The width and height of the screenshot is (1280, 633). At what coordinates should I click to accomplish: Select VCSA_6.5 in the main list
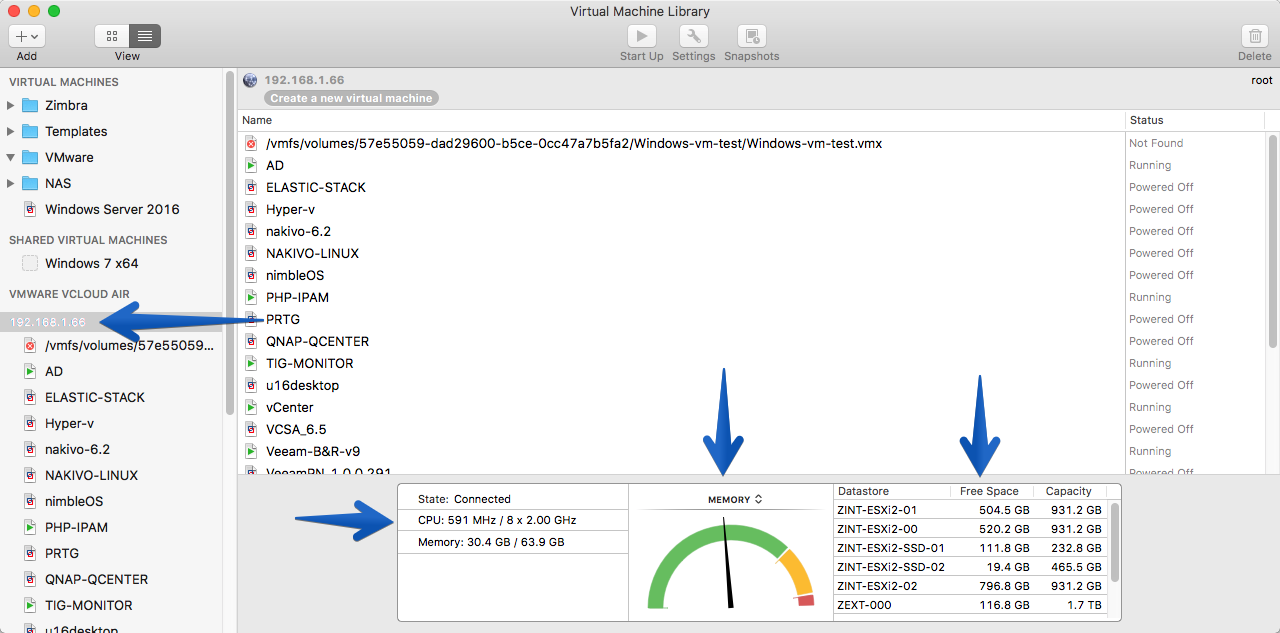296,429
